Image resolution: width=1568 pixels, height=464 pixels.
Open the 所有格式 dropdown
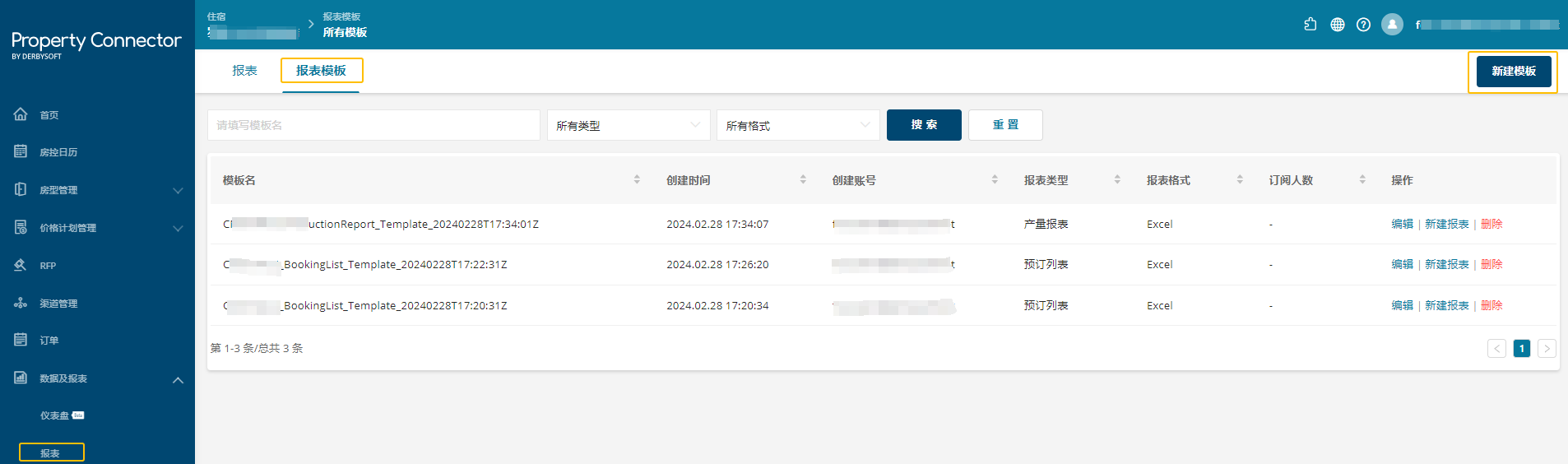pyautogui.click(x=798, y=125)
